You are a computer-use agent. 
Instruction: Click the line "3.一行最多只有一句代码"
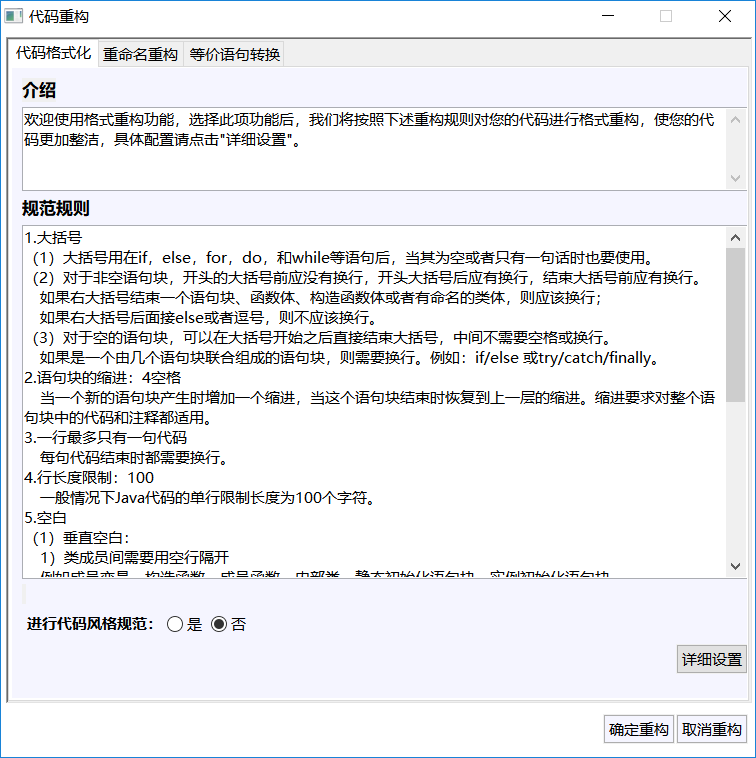click(105, 437)
